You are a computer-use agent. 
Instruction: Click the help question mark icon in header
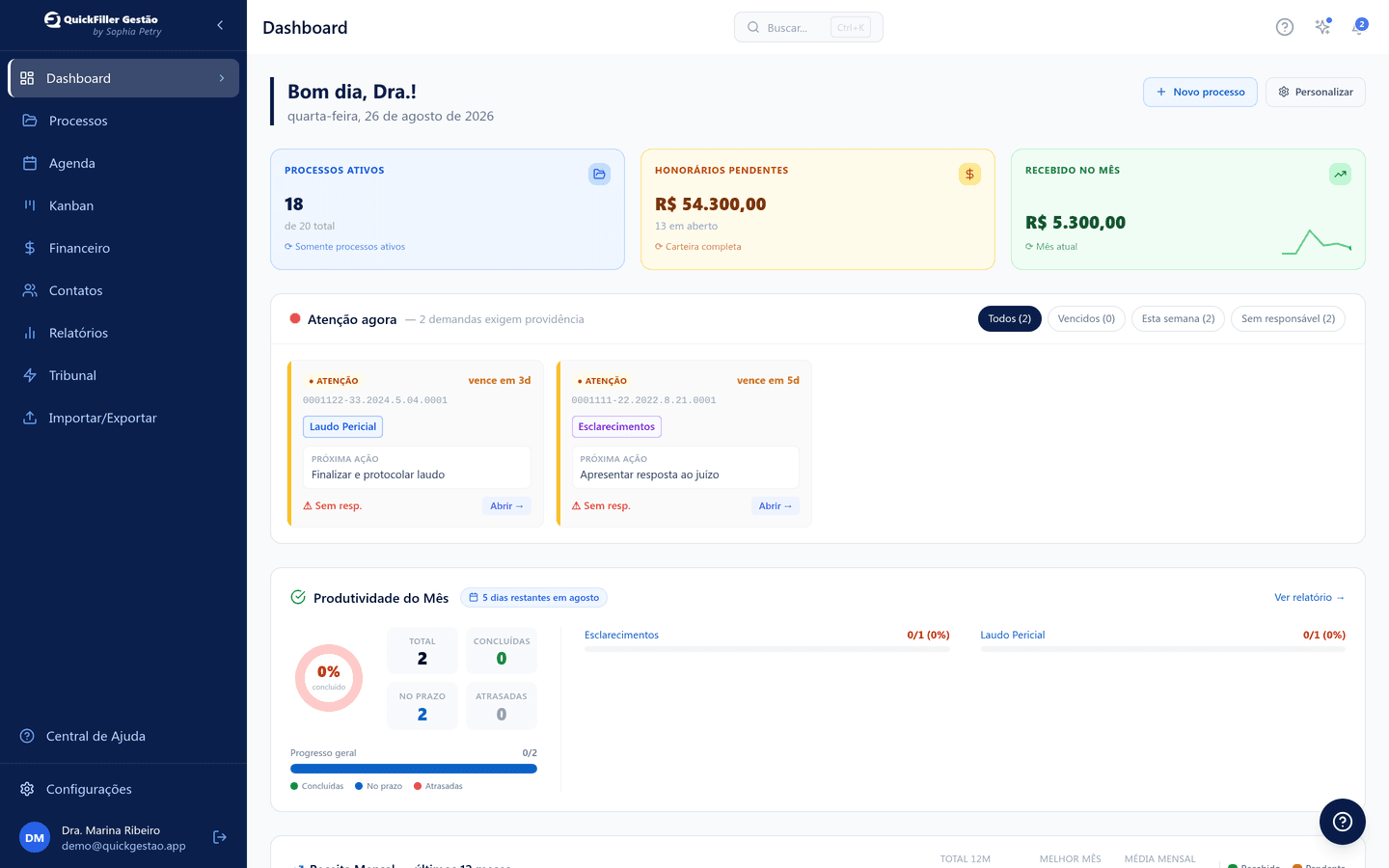[1285, 27]
